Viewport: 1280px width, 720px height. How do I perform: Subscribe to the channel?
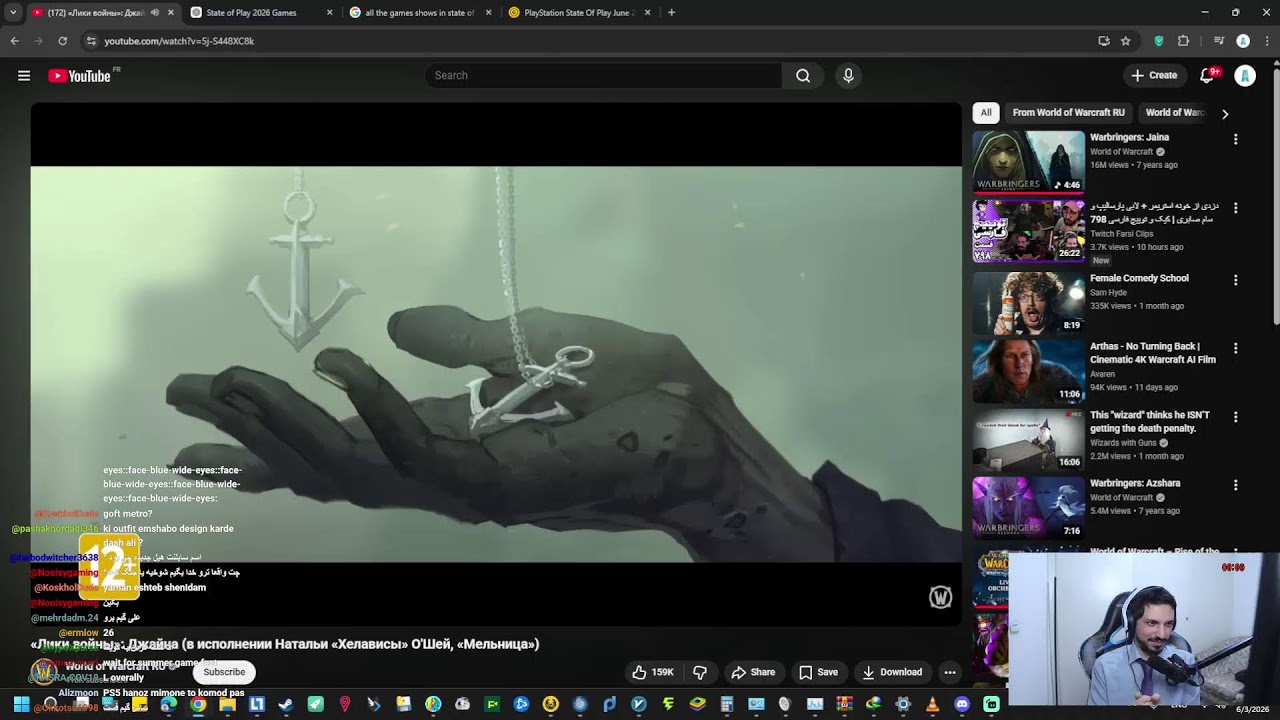point(224,672)
